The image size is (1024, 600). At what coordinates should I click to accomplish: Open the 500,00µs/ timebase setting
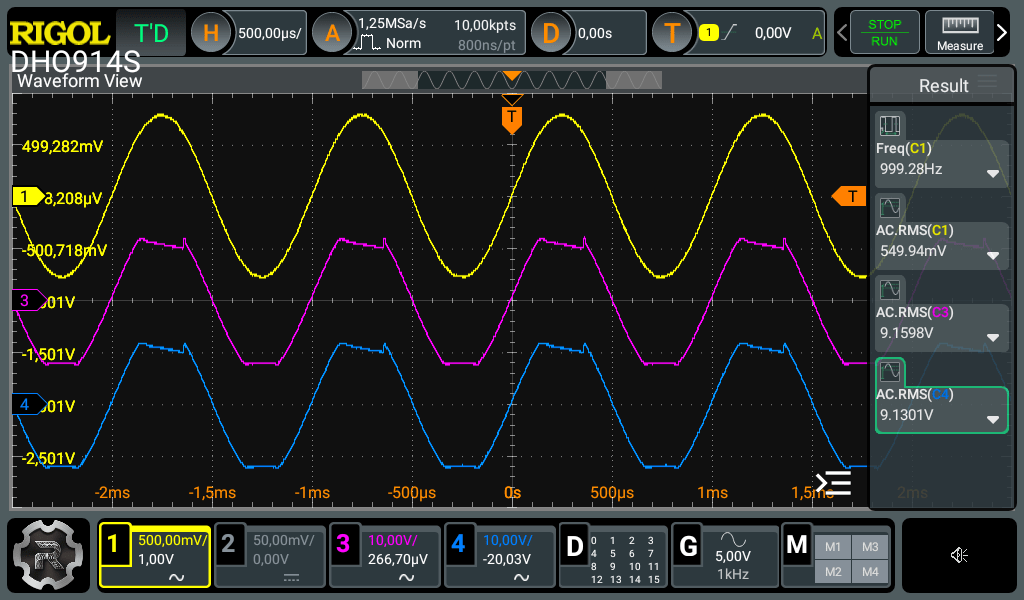coord(269,33)
